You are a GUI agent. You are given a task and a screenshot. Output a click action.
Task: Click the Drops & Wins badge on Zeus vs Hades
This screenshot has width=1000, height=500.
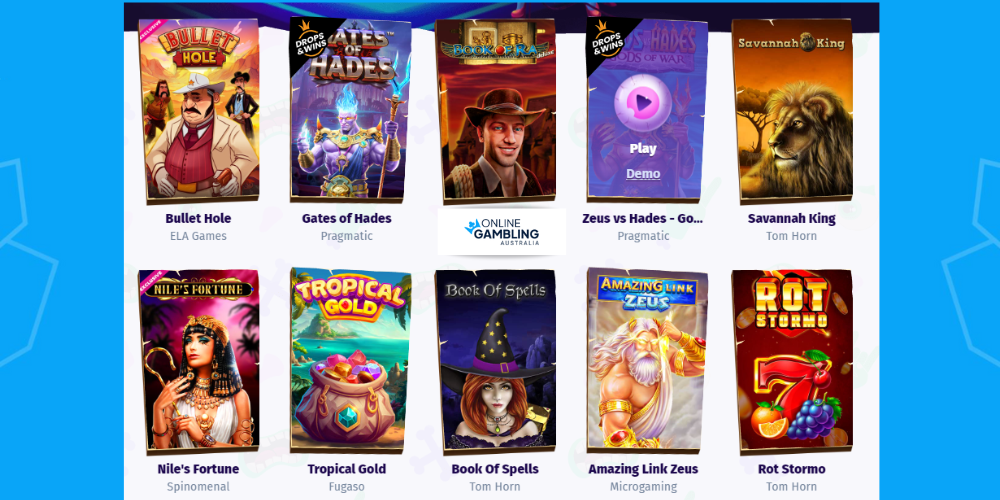[605, 38]
